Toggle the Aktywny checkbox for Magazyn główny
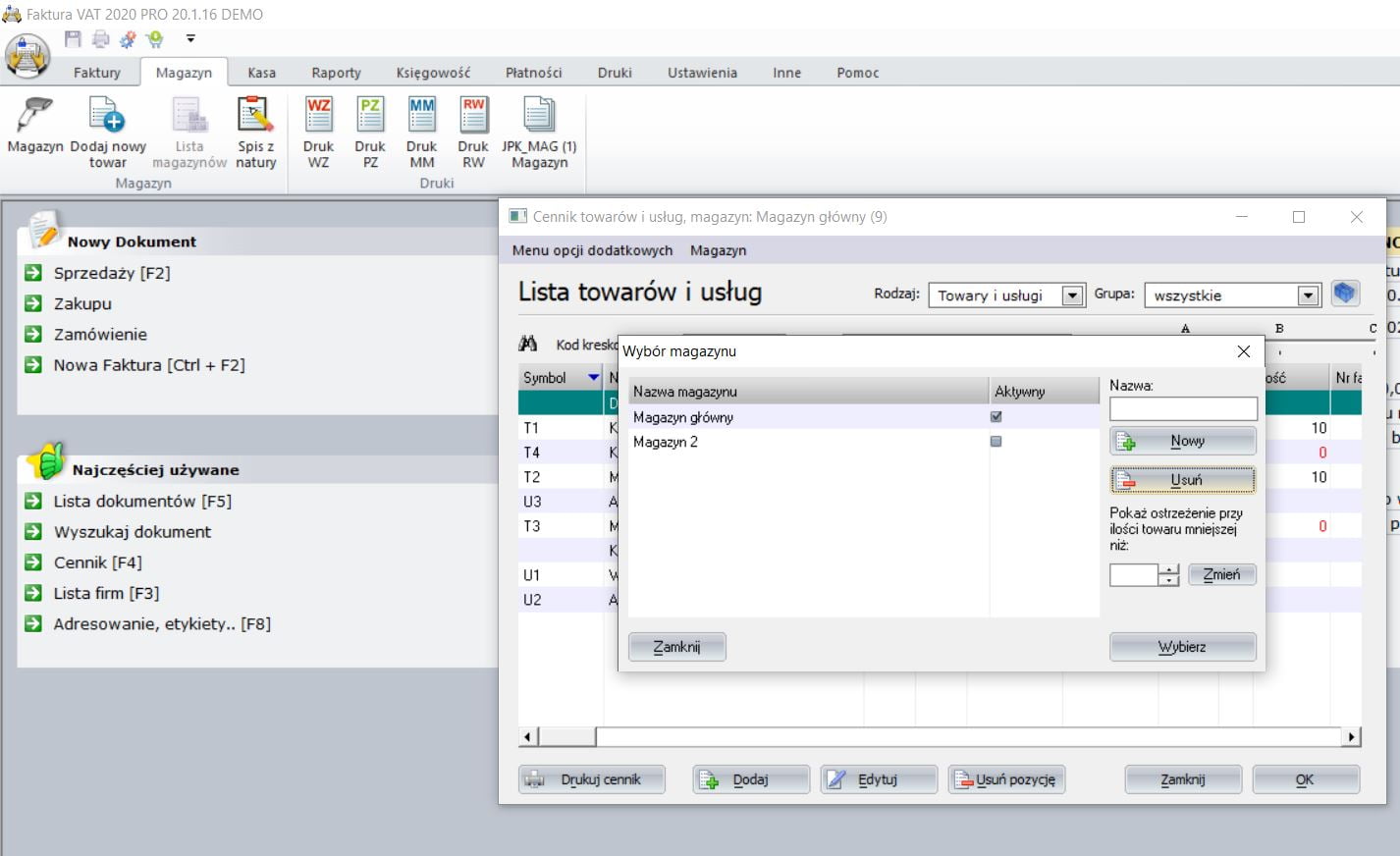1400x856 pixels. pos(996,416)
